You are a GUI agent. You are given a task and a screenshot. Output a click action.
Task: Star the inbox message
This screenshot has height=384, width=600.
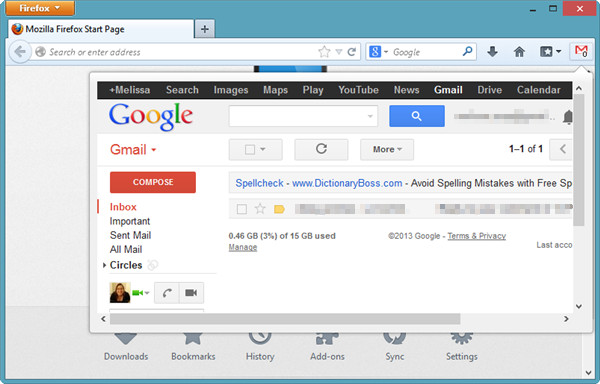(x=260, y=209)
